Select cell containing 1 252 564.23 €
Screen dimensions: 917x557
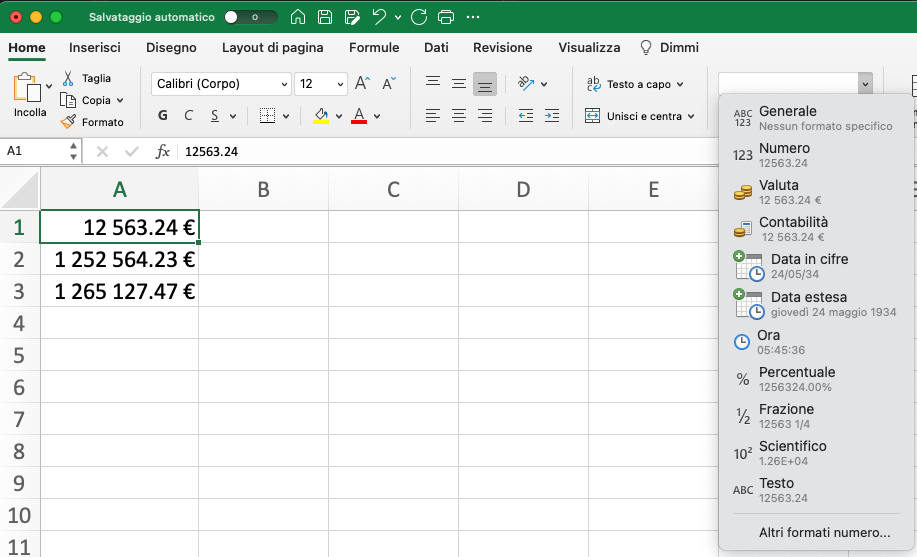coord(119,259)
